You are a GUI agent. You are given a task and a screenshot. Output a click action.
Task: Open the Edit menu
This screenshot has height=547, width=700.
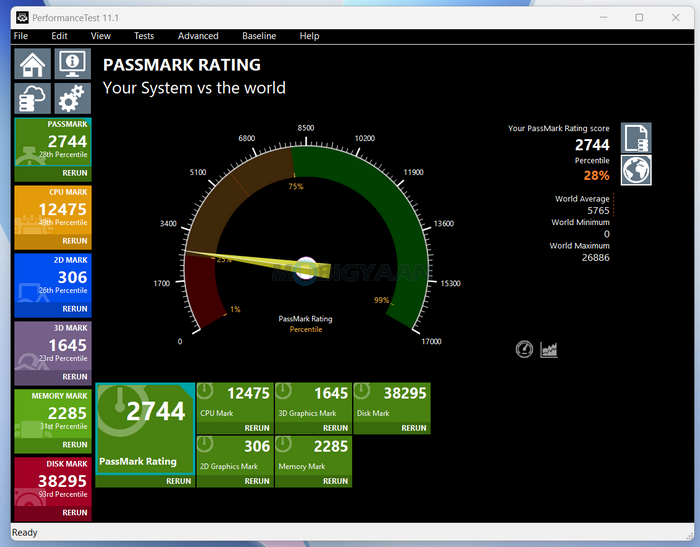59,36
